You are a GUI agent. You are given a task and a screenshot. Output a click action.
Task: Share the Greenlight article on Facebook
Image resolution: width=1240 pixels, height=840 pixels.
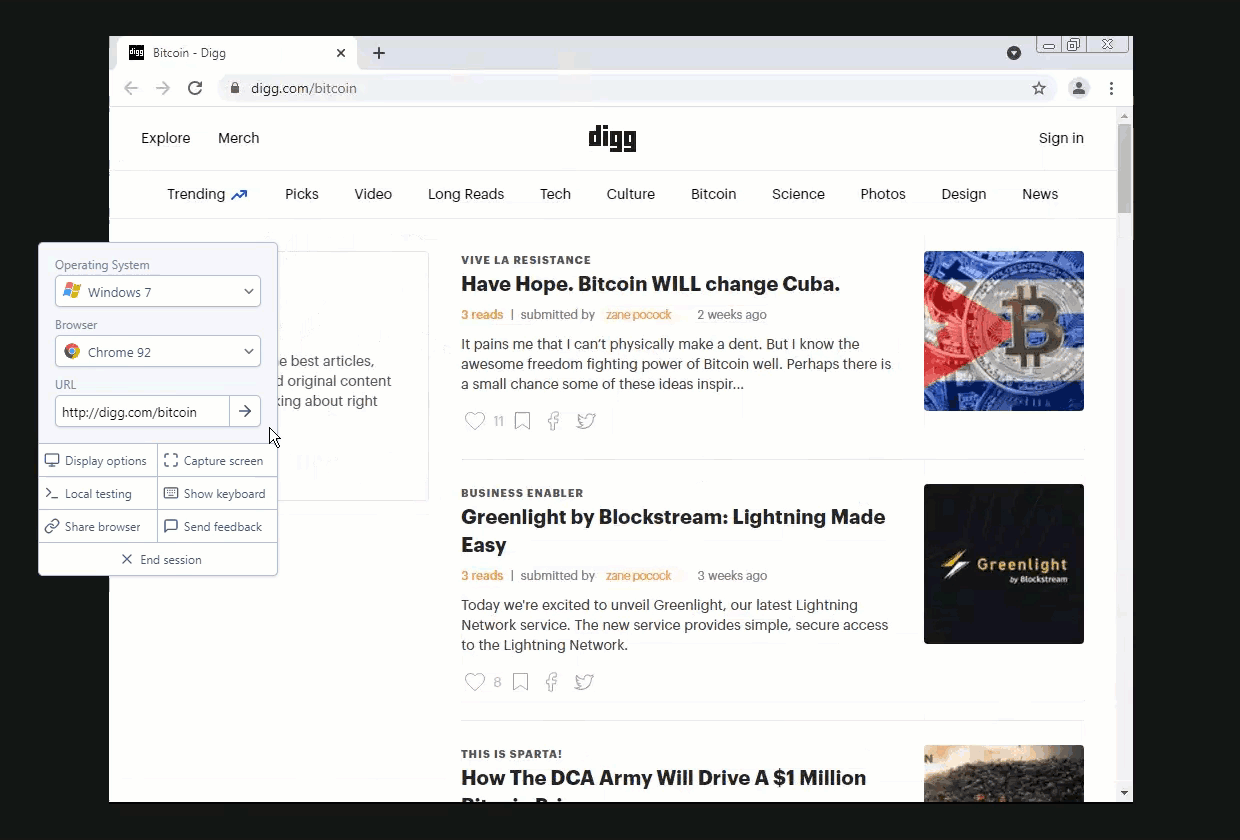click(551, 682)
